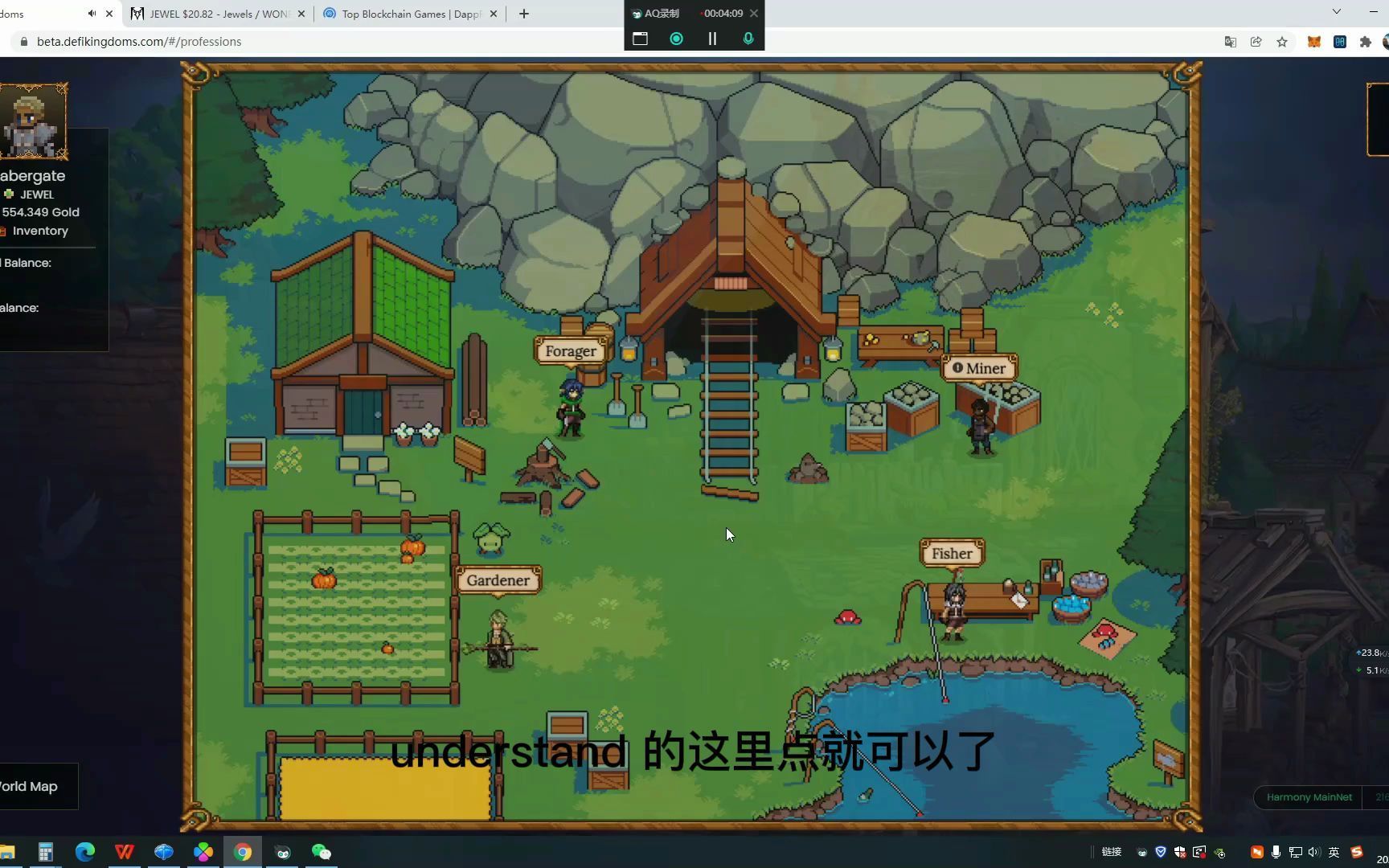The height and width of the screenshot is (868, 1389).
Task: Open the MetaMask fox extension
Action: pos(1314,42)
